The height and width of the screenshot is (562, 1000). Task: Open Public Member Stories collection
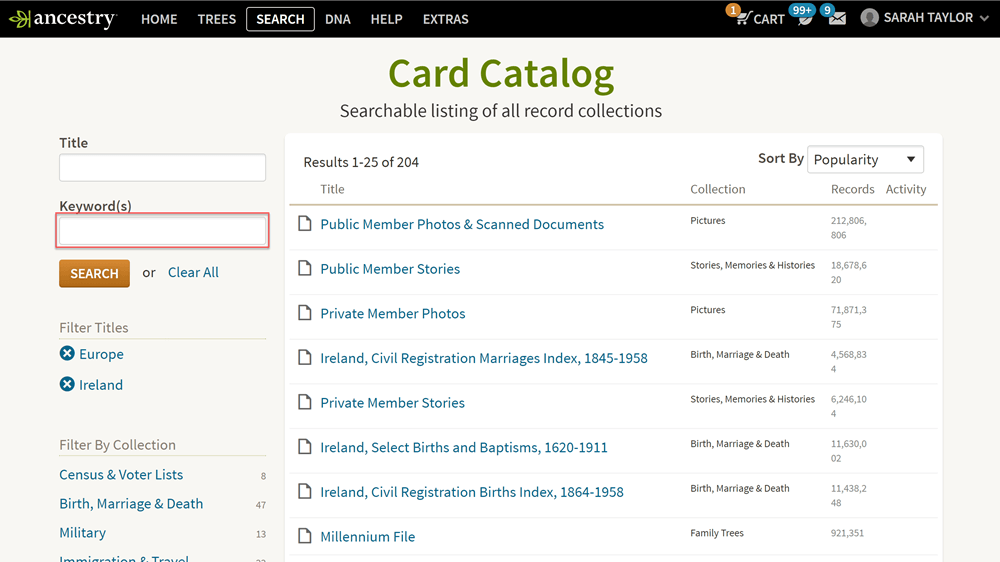[x=390, y=269]
